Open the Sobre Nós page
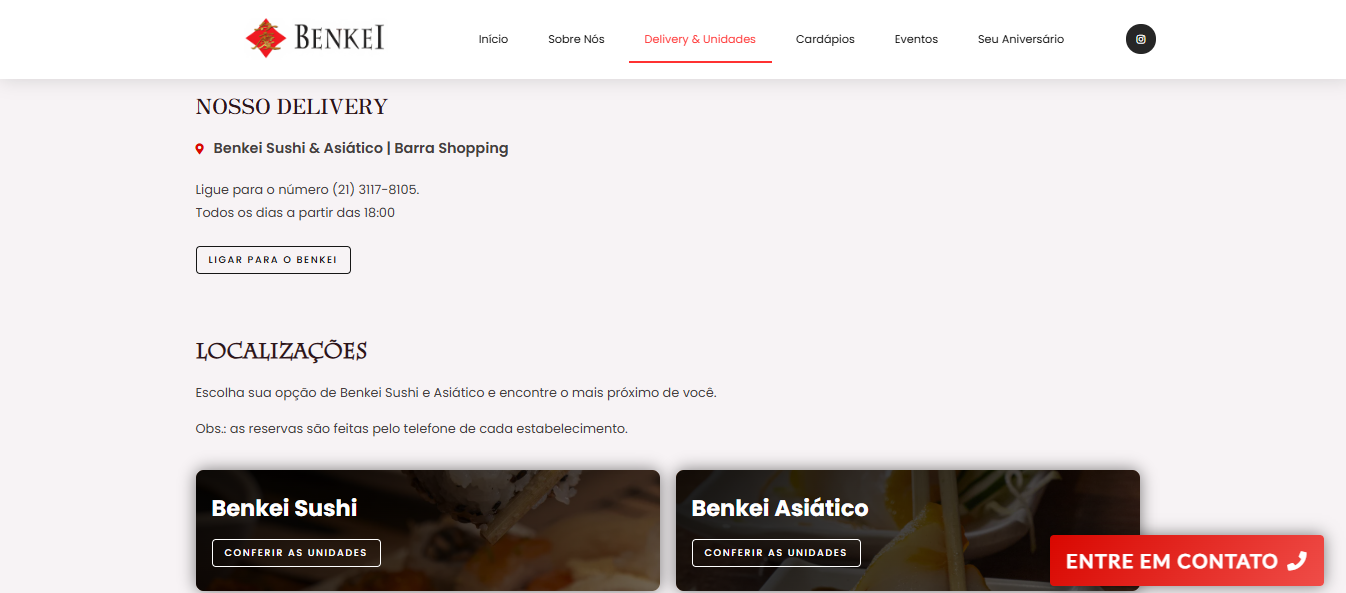 point(576,39)
